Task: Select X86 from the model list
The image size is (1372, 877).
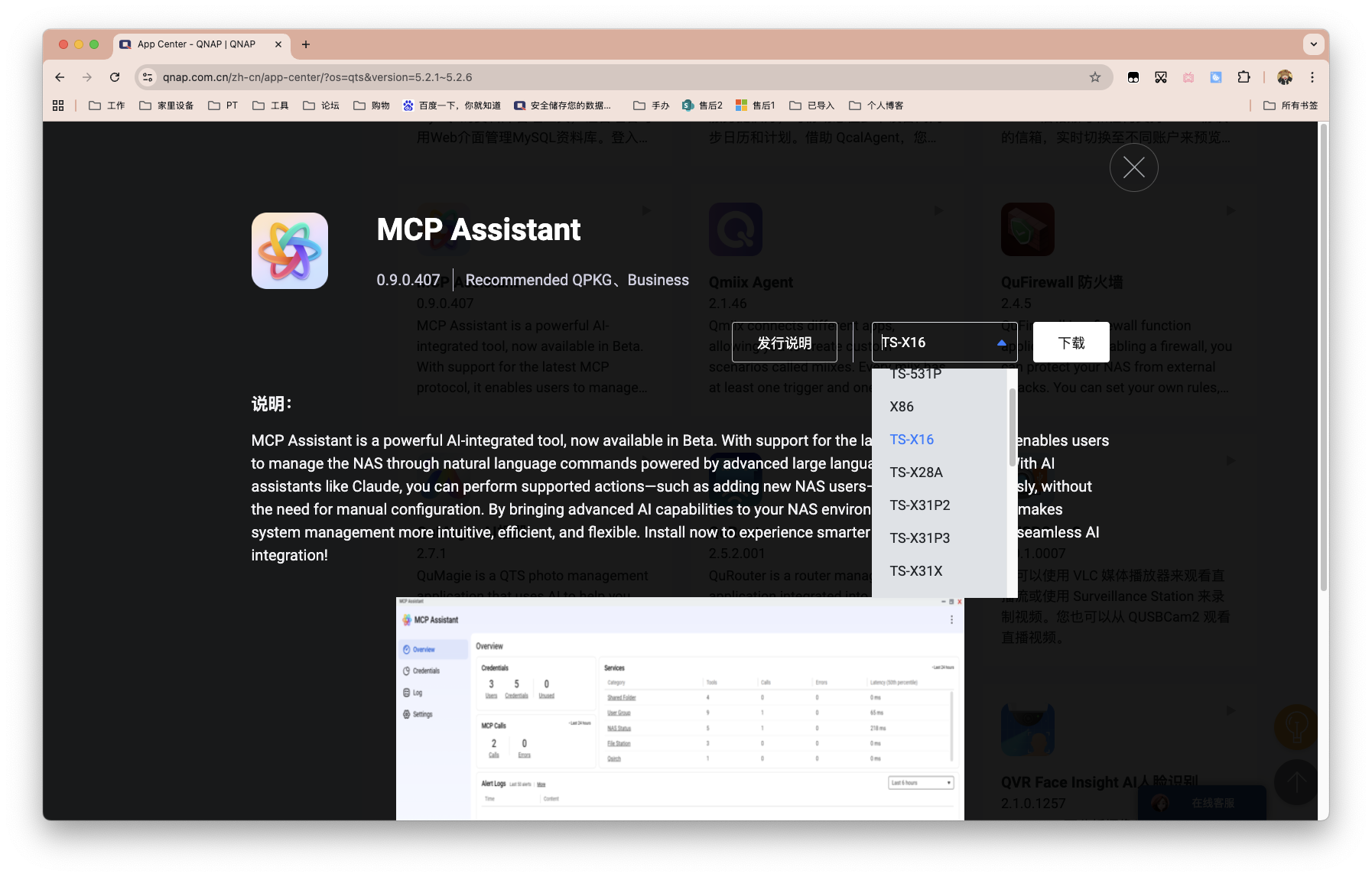Action: coord(902,407)
